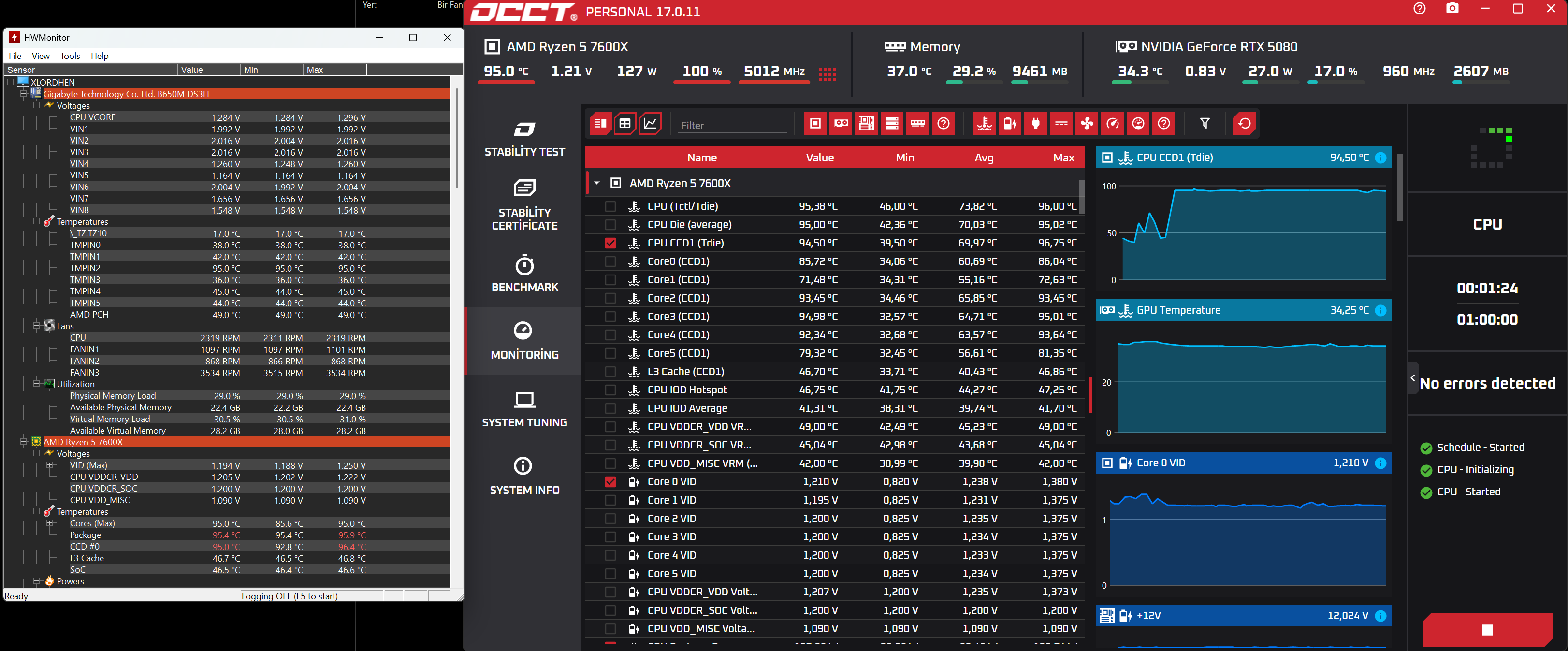Collapse the motherboard Voltages branch in HWMonitor
The height and width of the screenshot is (651, 1568).
(37, 105)
